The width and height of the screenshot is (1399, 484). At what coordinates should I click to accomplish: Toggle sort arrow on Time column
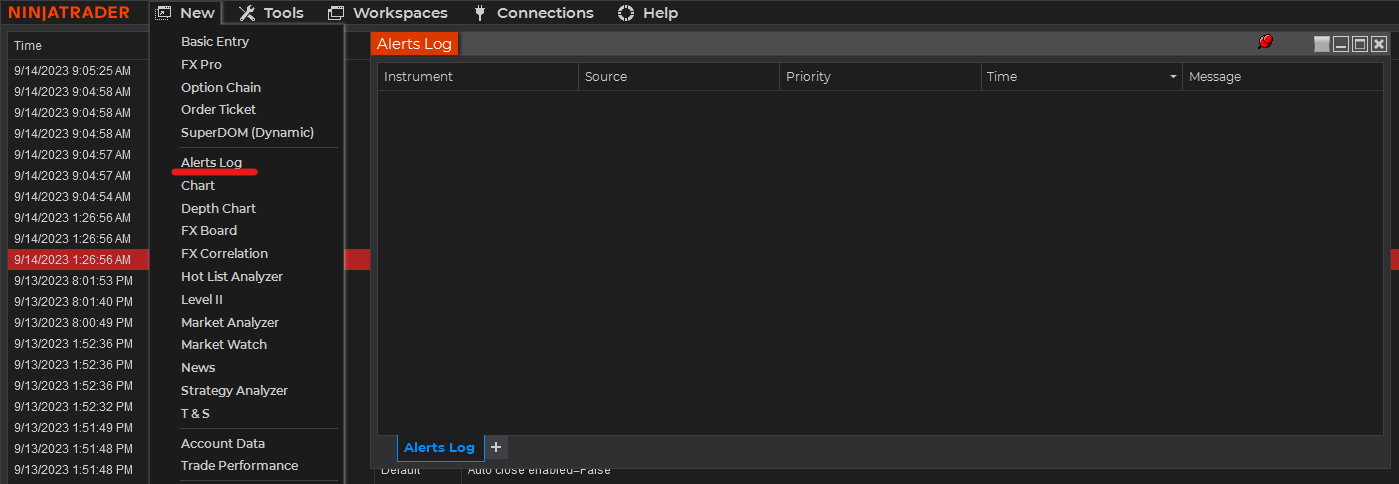1173,77
